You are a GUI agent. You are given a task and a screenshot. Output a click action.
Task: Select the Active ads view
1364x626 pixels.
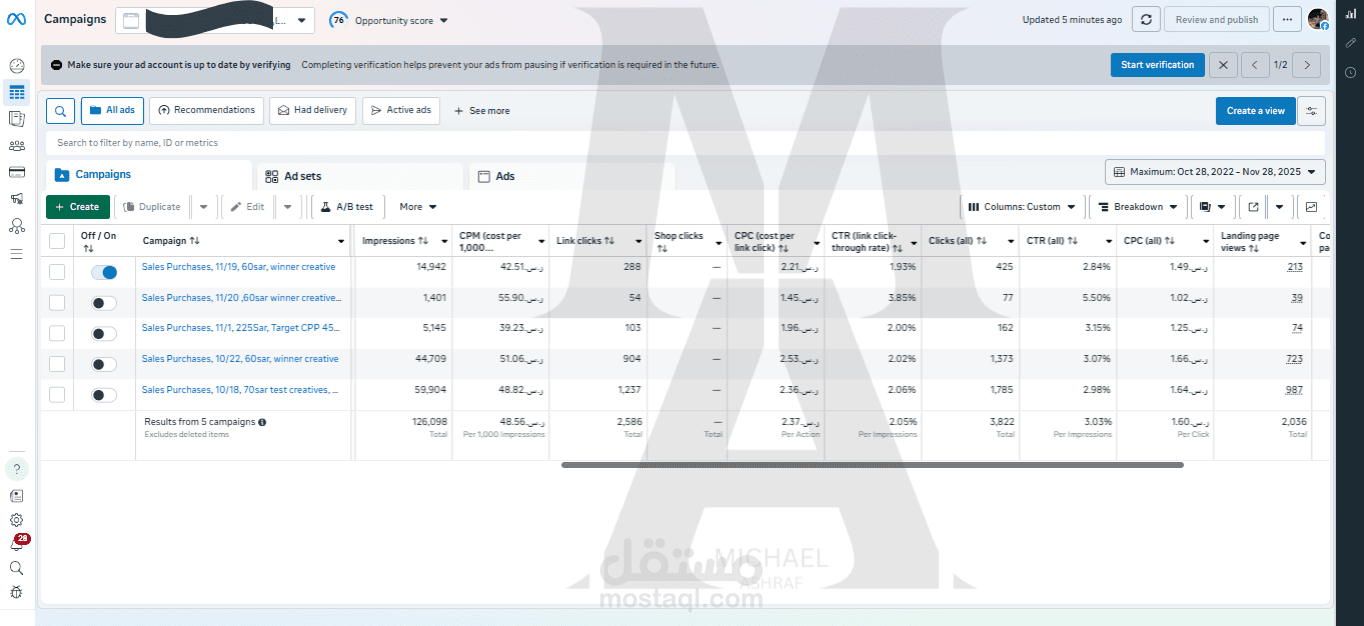401,110
